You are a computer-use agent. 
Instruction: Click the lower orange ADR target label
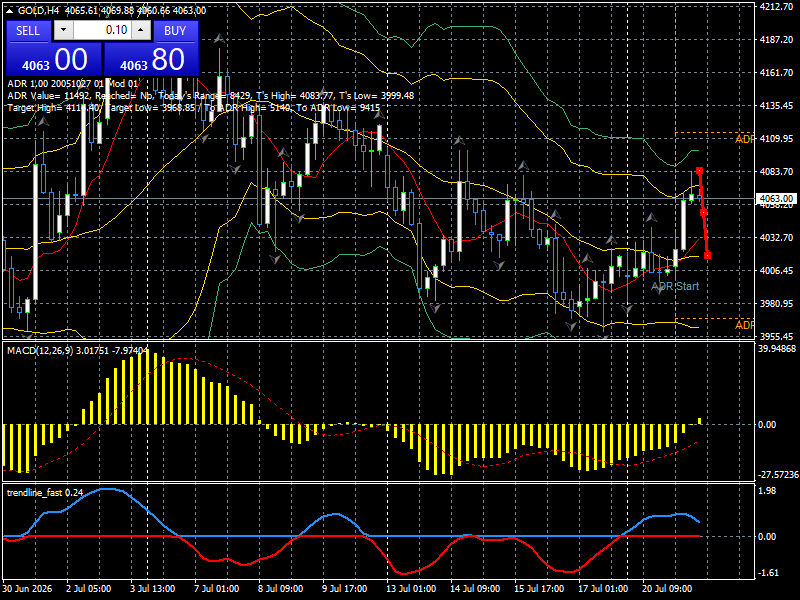click(x=744, y=325)
